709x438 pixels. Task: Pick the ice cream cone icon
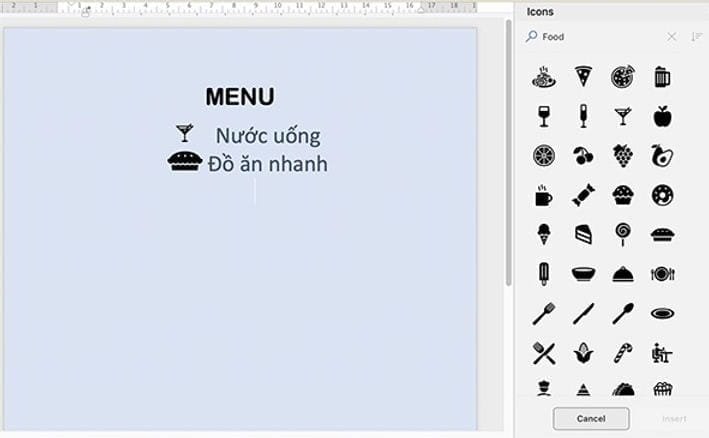(x=544, y=235)
